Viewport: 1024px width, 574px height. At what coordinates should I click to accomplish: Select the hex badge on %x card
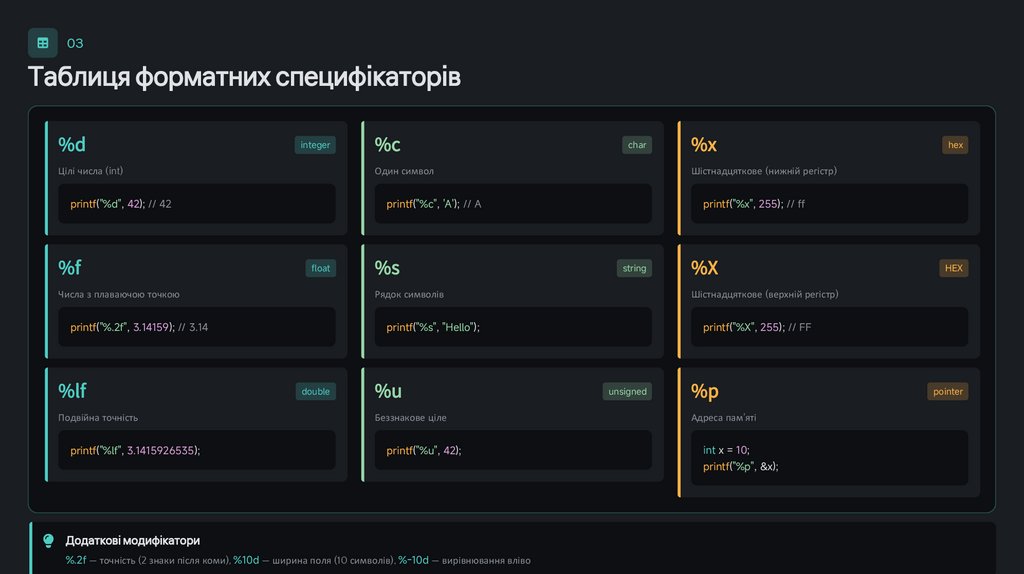[x=955, y=145]
